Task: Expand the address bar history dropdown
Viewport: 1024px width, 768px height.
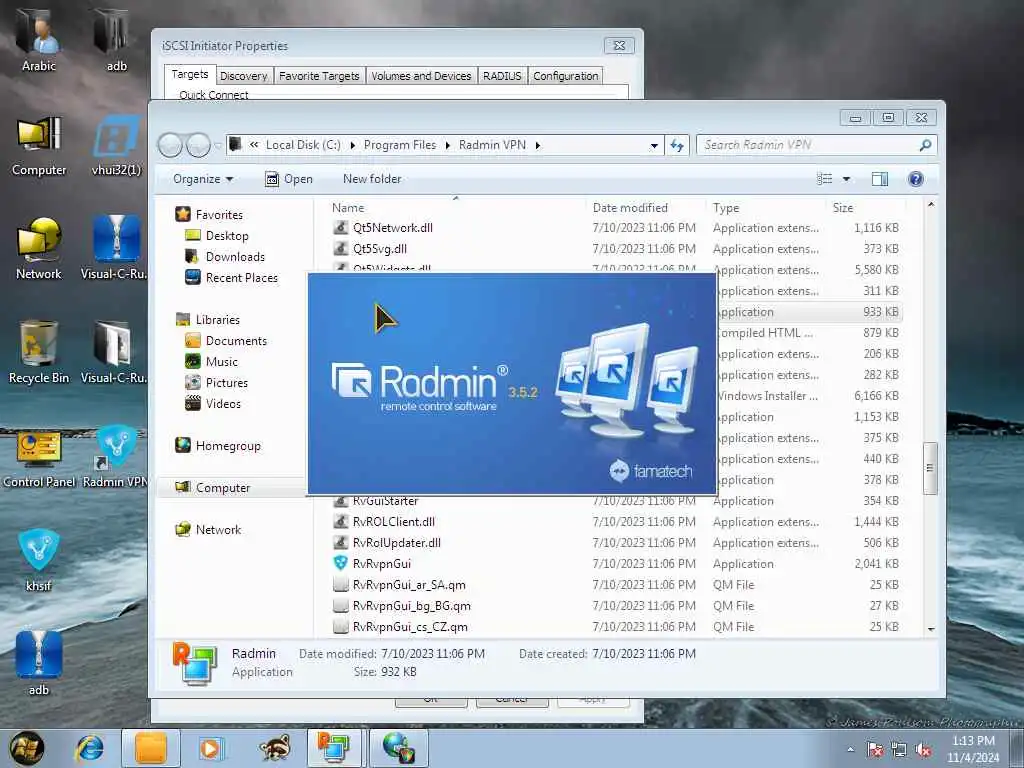Action: click(654, 146)
